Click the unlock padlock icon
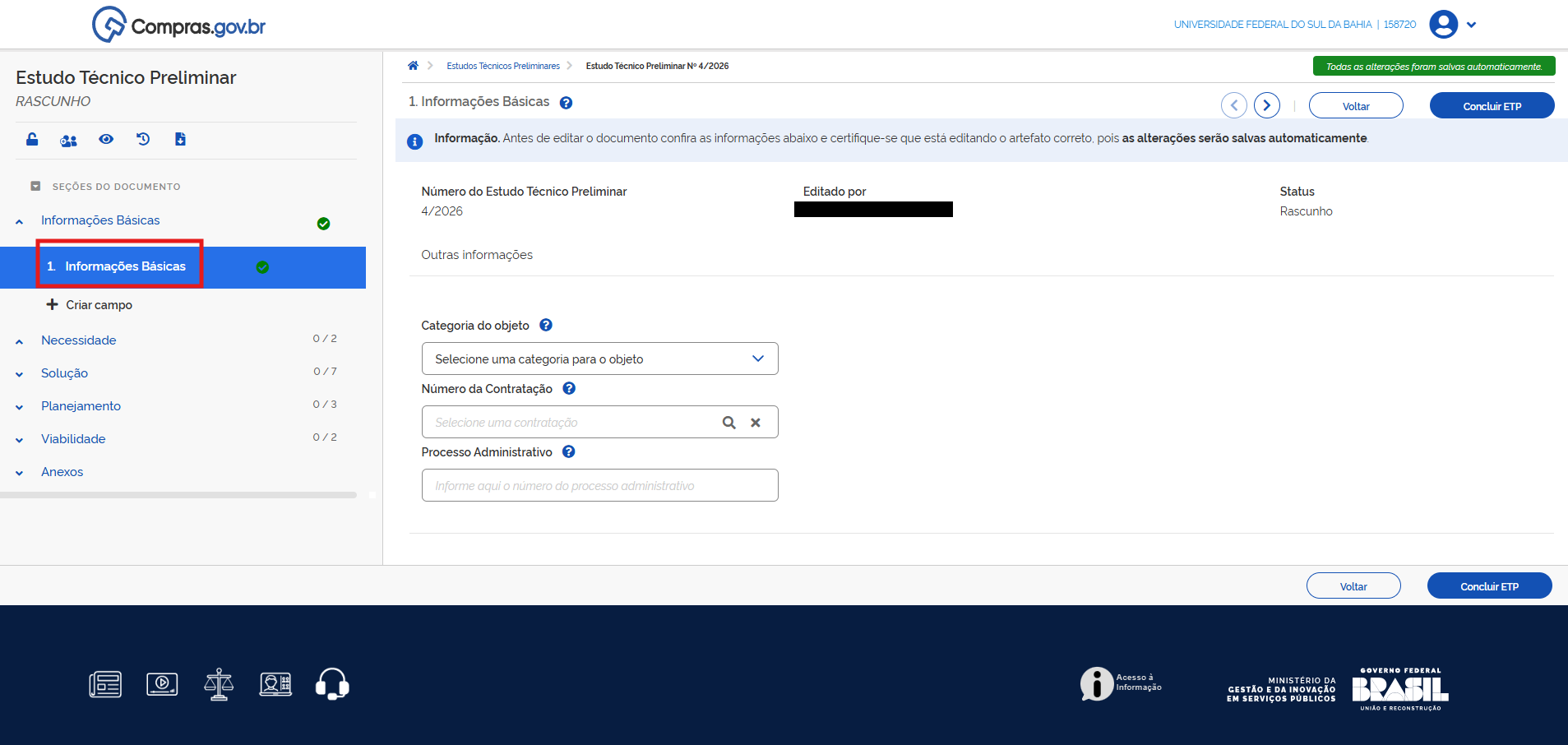 tap(32, 139)
